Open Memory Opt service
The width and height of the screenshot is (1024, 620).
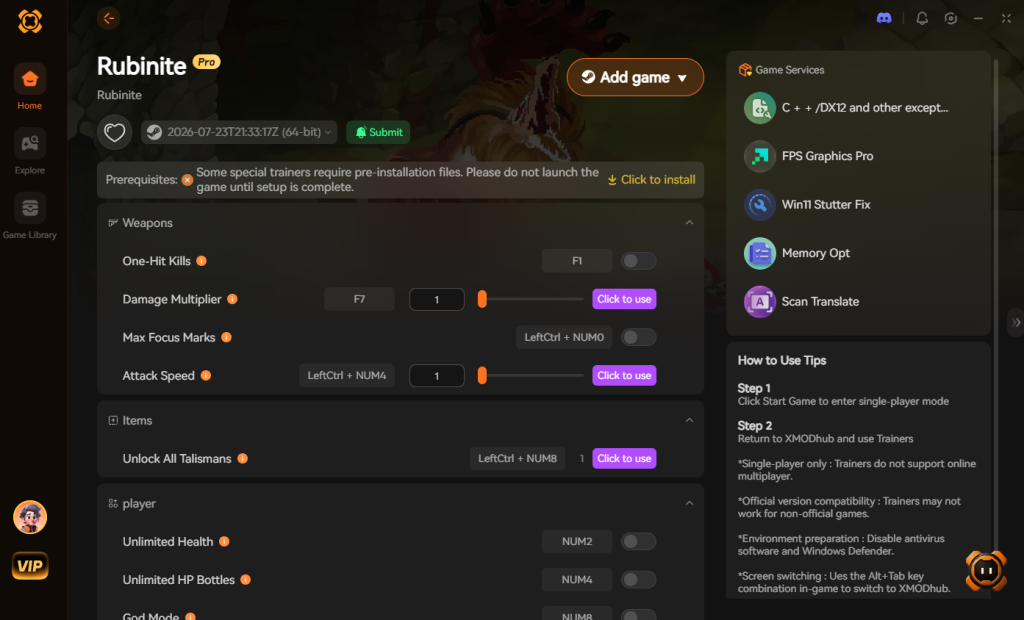797,253
